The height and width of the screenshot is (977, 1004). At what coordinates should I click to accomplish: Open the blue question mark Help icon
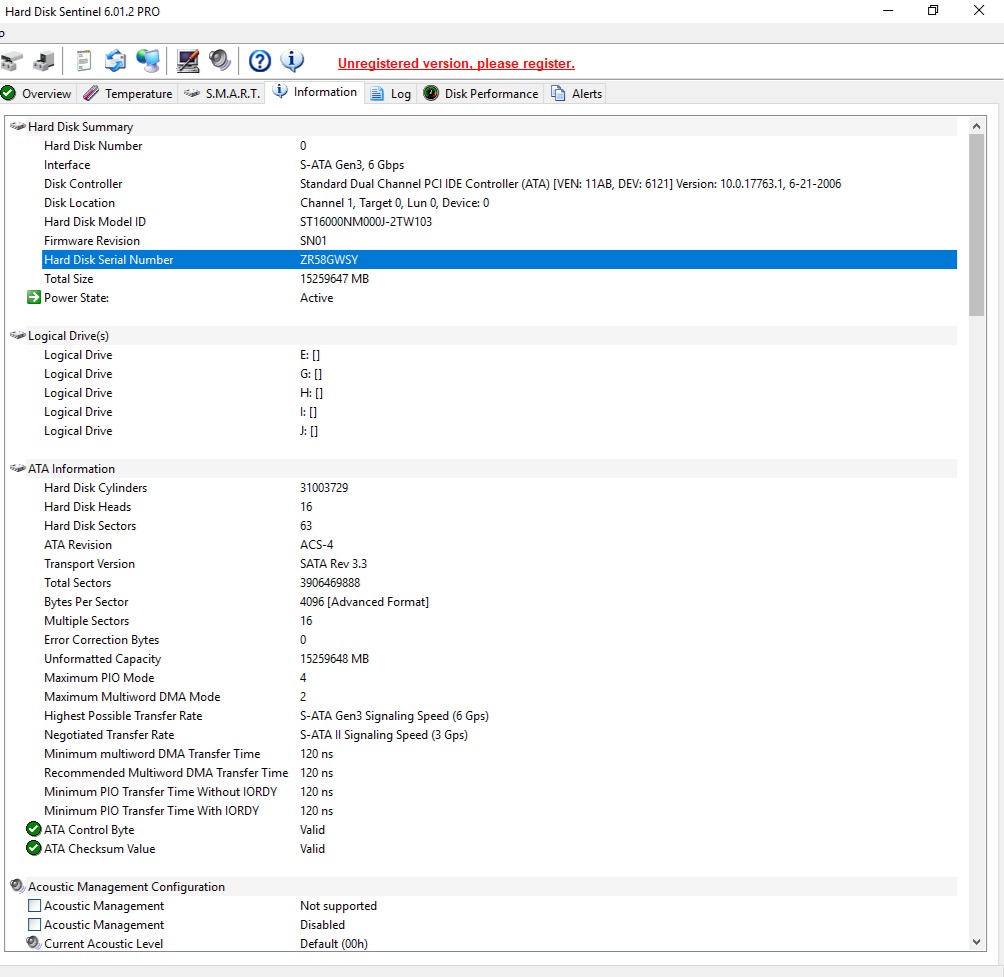[259, 61]
